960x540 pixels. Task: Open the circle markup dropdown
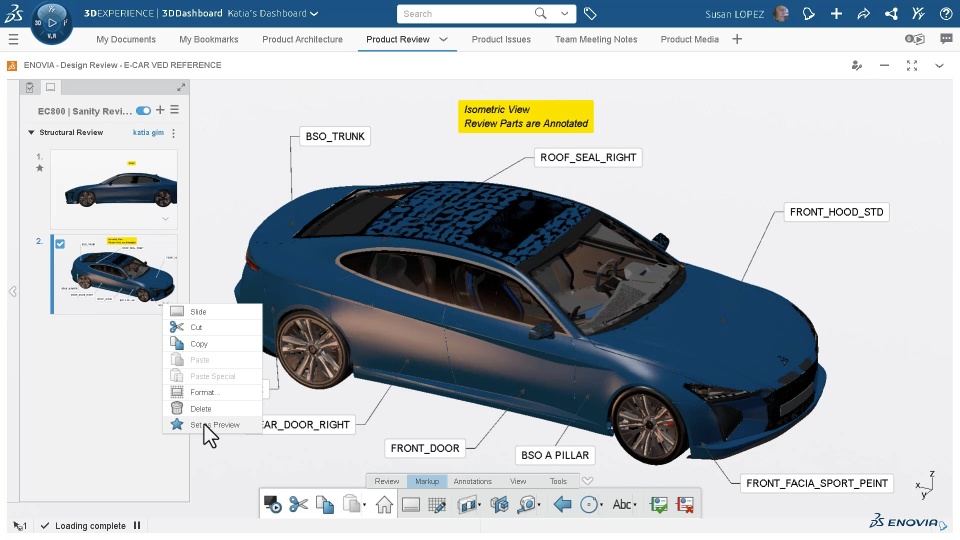click(602, 505)
